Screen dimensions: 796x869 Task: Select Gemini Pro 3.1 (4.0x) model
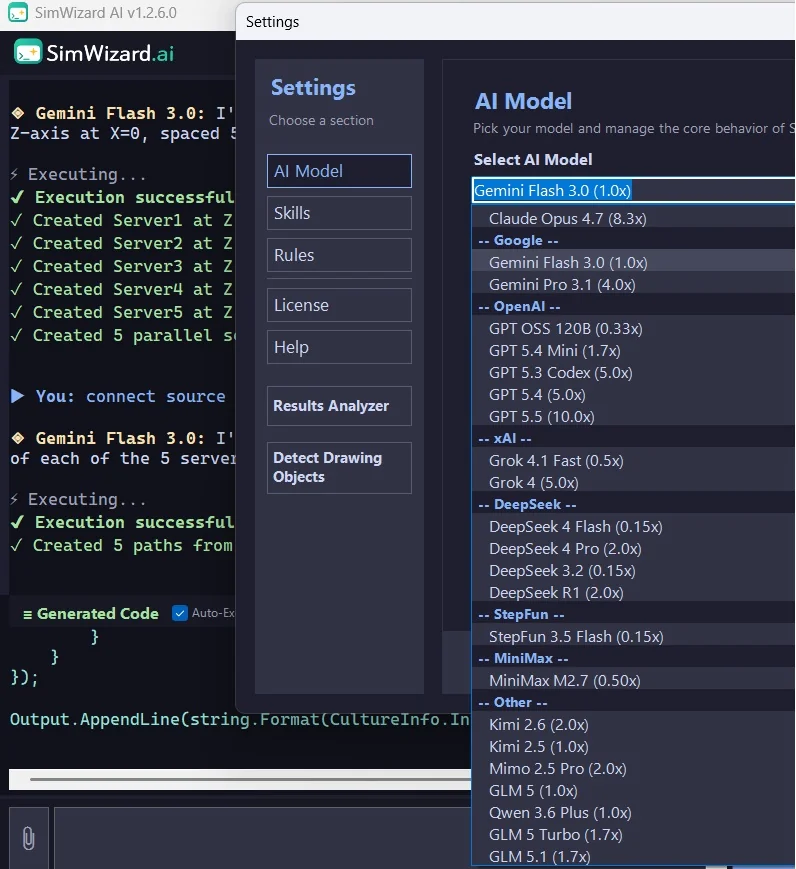pos(634,284)
